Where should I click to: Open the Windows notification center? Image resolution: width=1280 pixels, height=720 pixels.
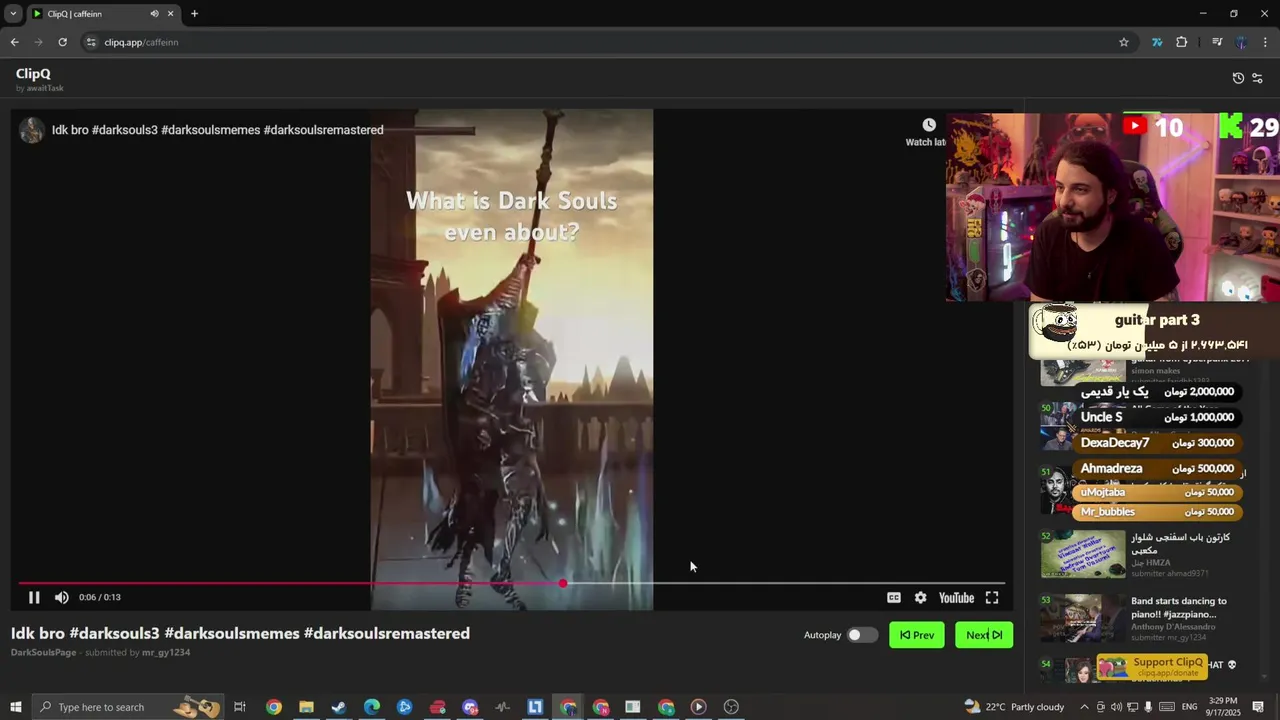pyautogui.click(x=1258, y=707)
